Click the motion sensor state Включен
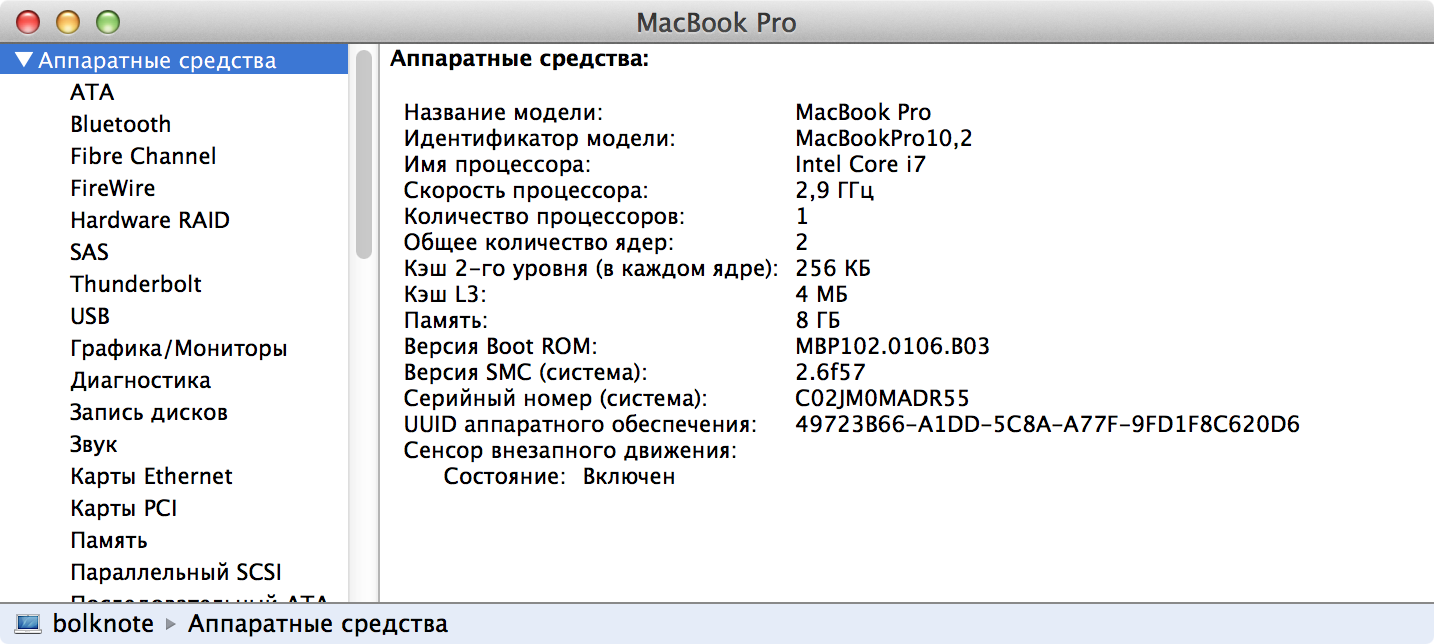The width and height of the screenshot is (1434, 644). (629, 476)
